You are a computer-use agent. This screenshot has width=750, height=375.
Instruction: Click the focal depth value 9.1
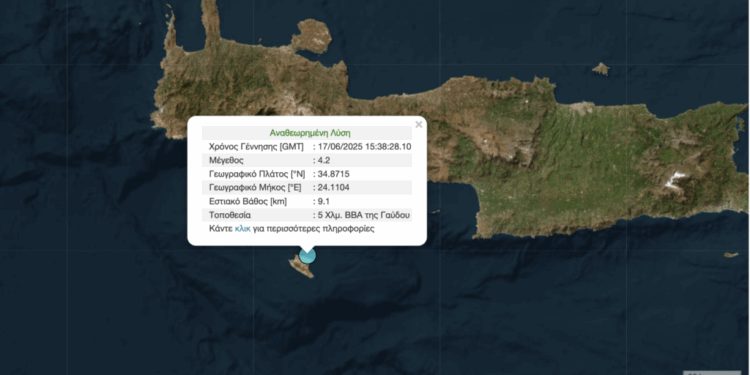pyautogui.click(x=323, y=201)
